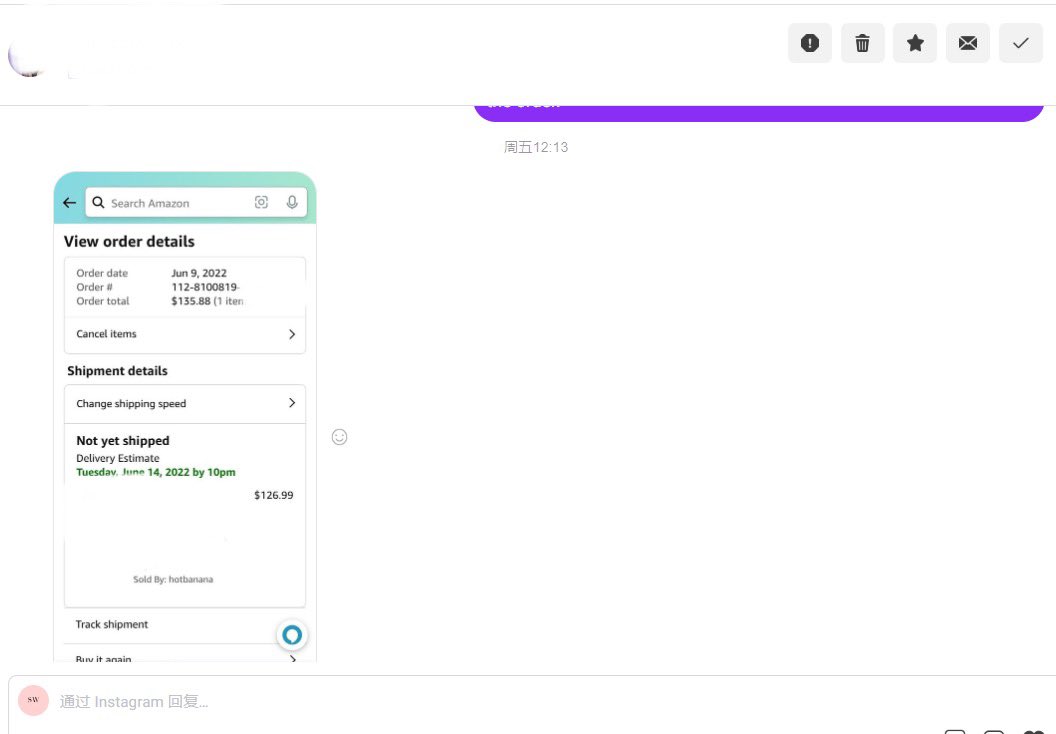This screenshot has width=1056, height=734.
Task: Click green delivery date 'June 14, 2022 by 10pm'
Action: [178, 472]
